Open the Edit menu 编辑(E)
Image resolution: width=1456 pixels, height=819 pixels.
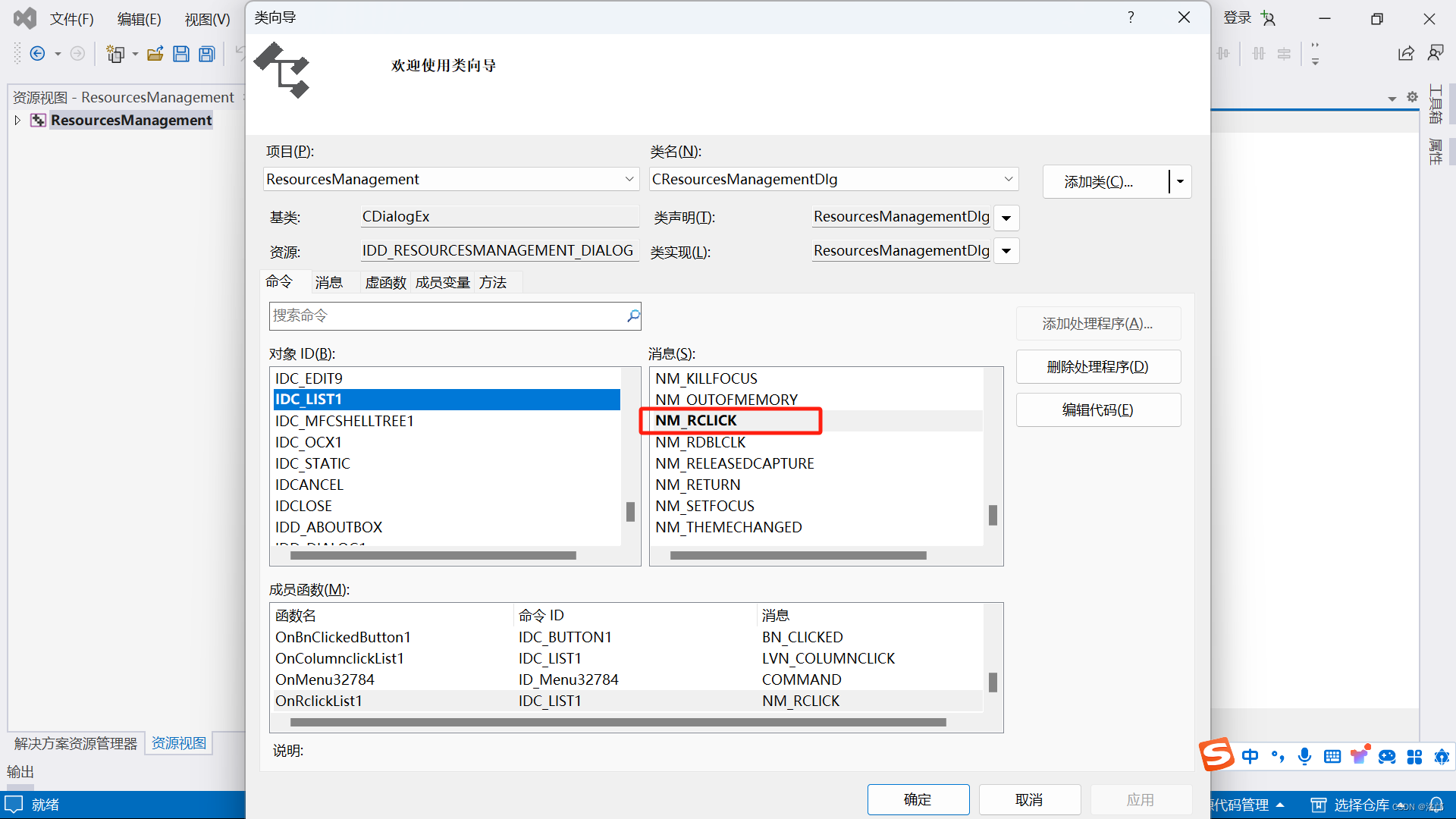coord(140,19)
